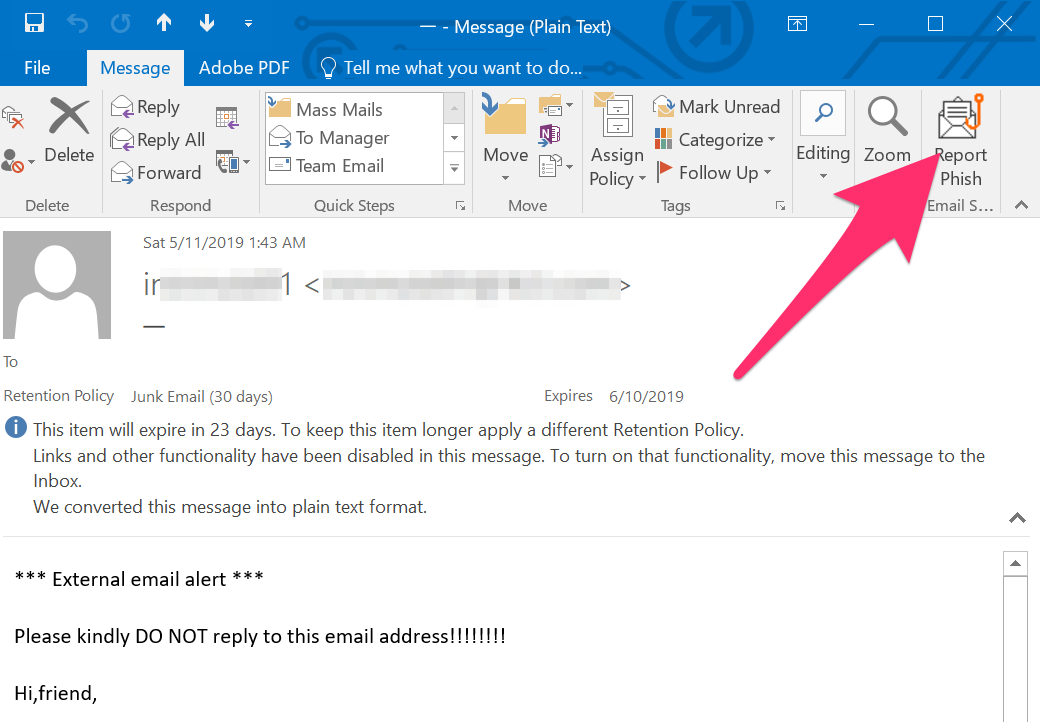1040x722 pixels.
Task: Open the Zoom magnifier tool
Action: (887, 130)
